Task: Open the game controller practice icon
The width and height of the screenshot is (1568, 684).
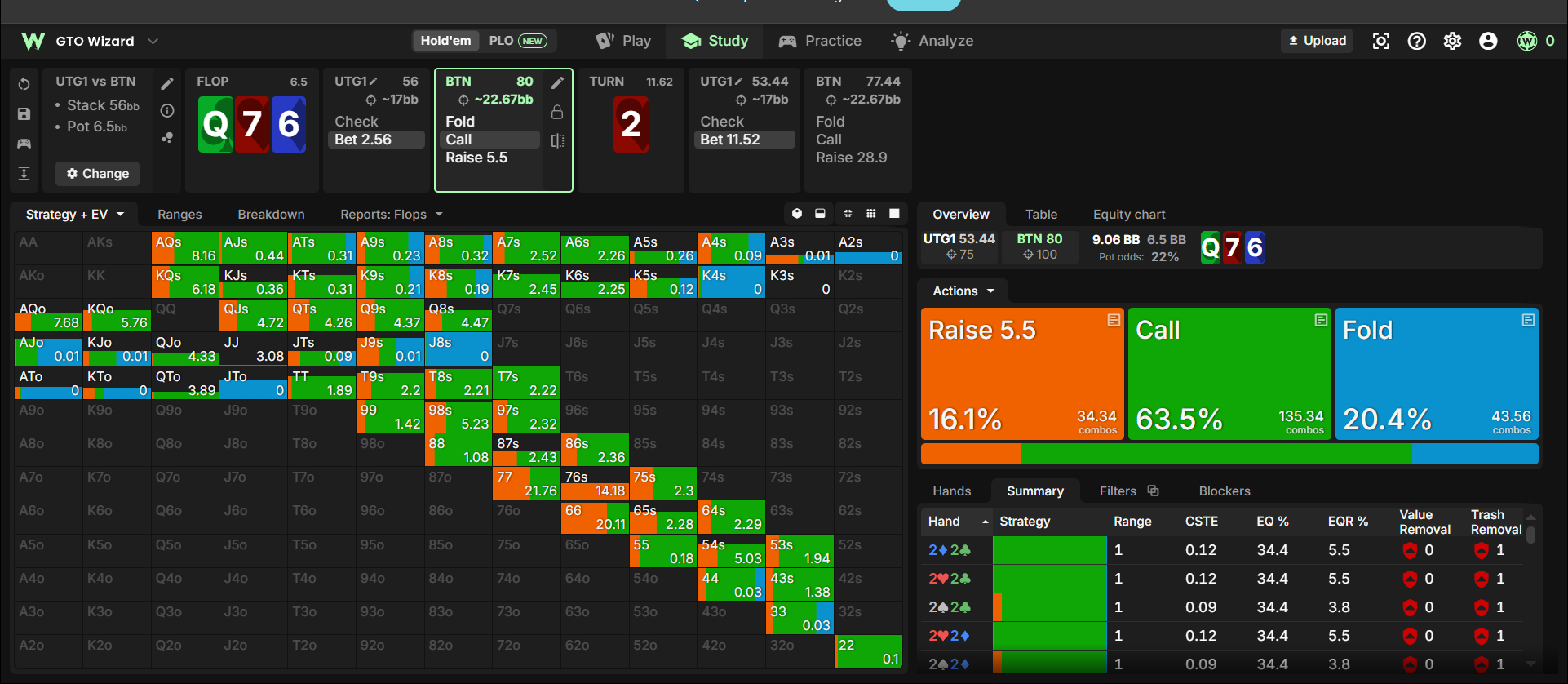Action: pyautogui.click(x=24, y=144)
